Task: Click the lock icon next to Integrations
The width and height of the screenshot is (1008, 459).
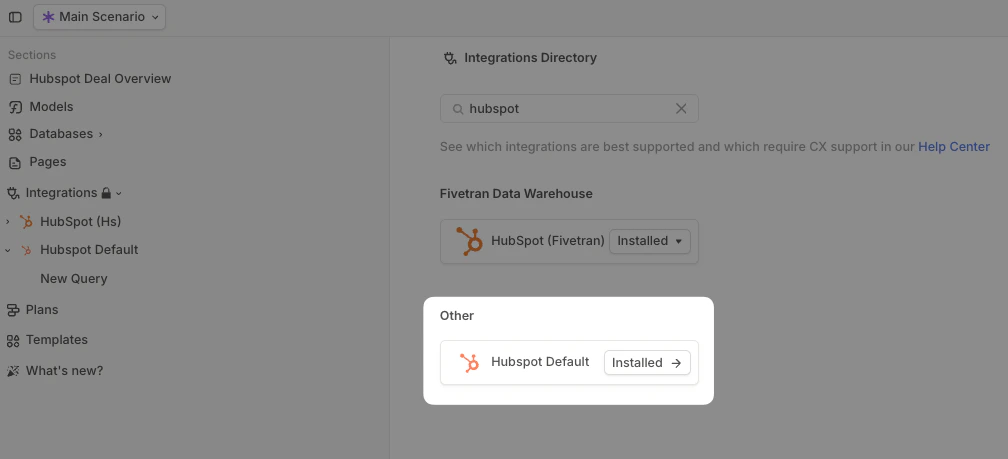Action: 106,193
